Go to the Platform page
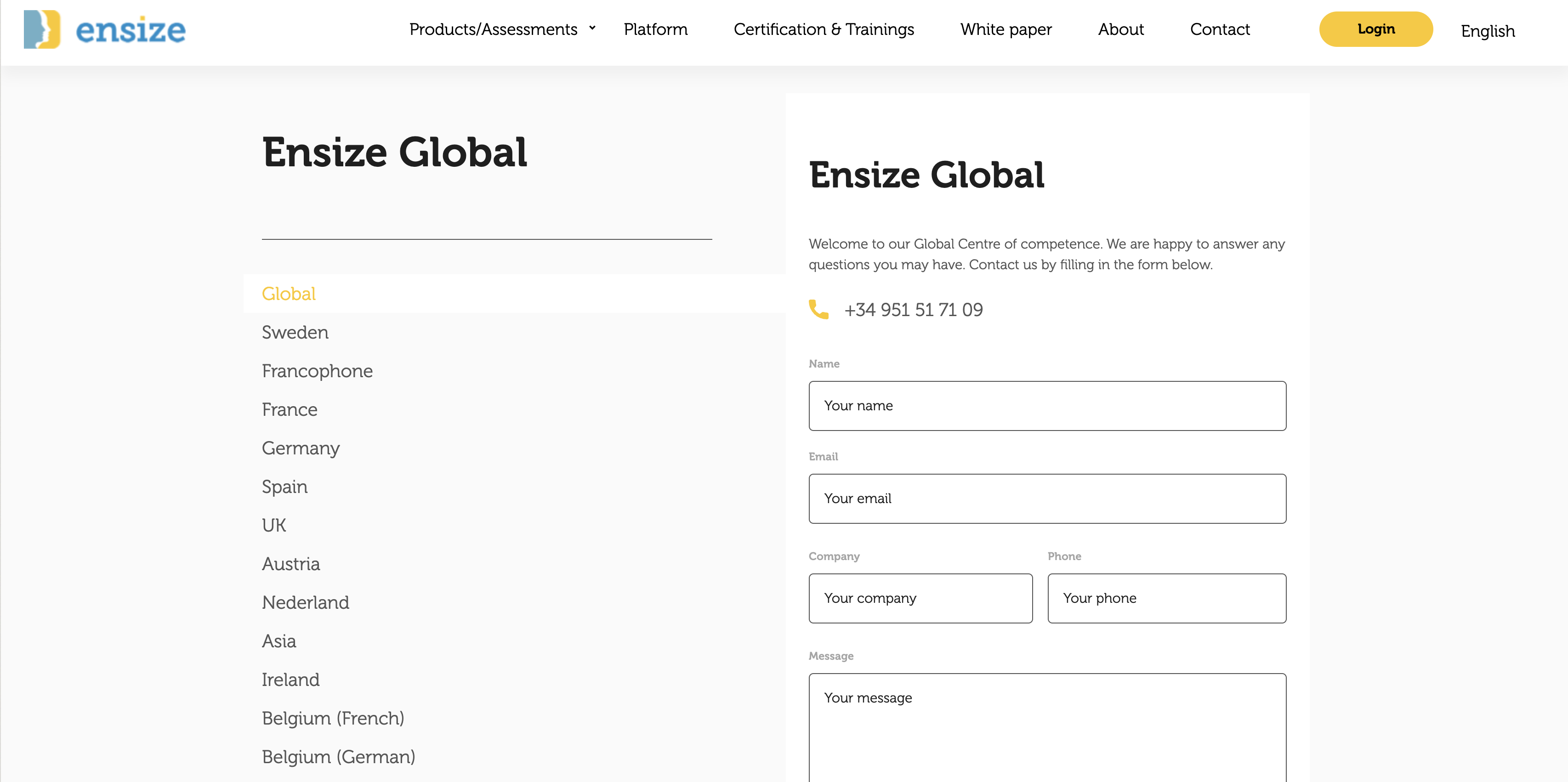This screenshot has height=782, width=1568. 656,29
